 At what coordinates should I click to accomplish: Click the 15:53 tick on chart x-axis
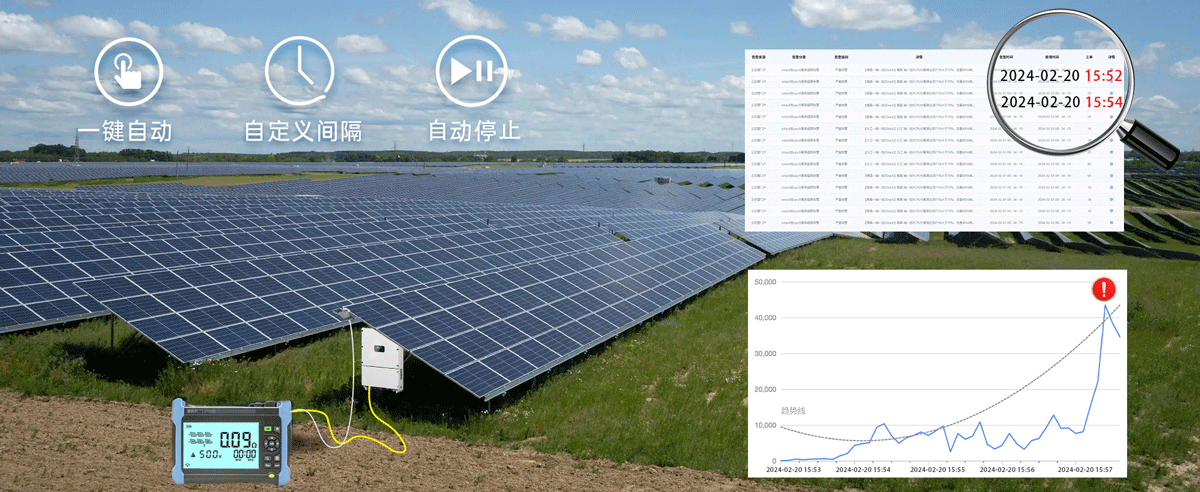coord(793,469)
